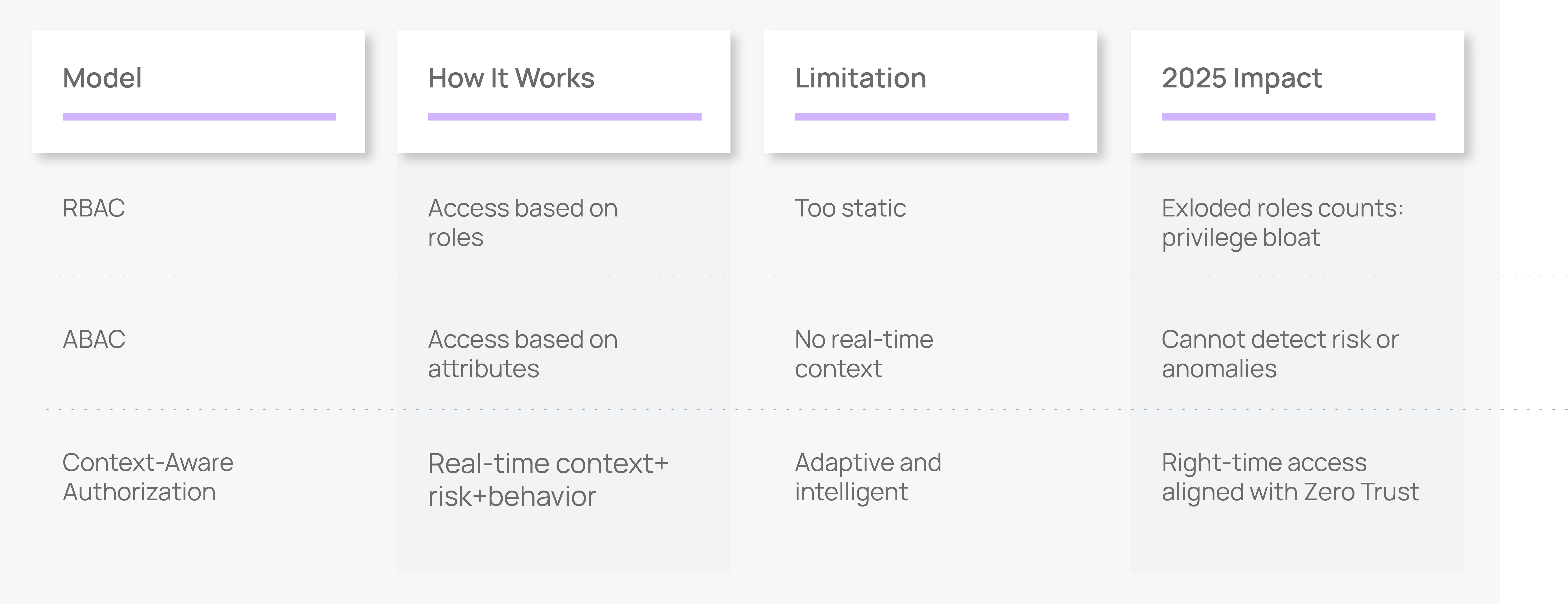Click the "Too static" limitation text
Screen dimensions: 1568x604
[x=850, y=208]
